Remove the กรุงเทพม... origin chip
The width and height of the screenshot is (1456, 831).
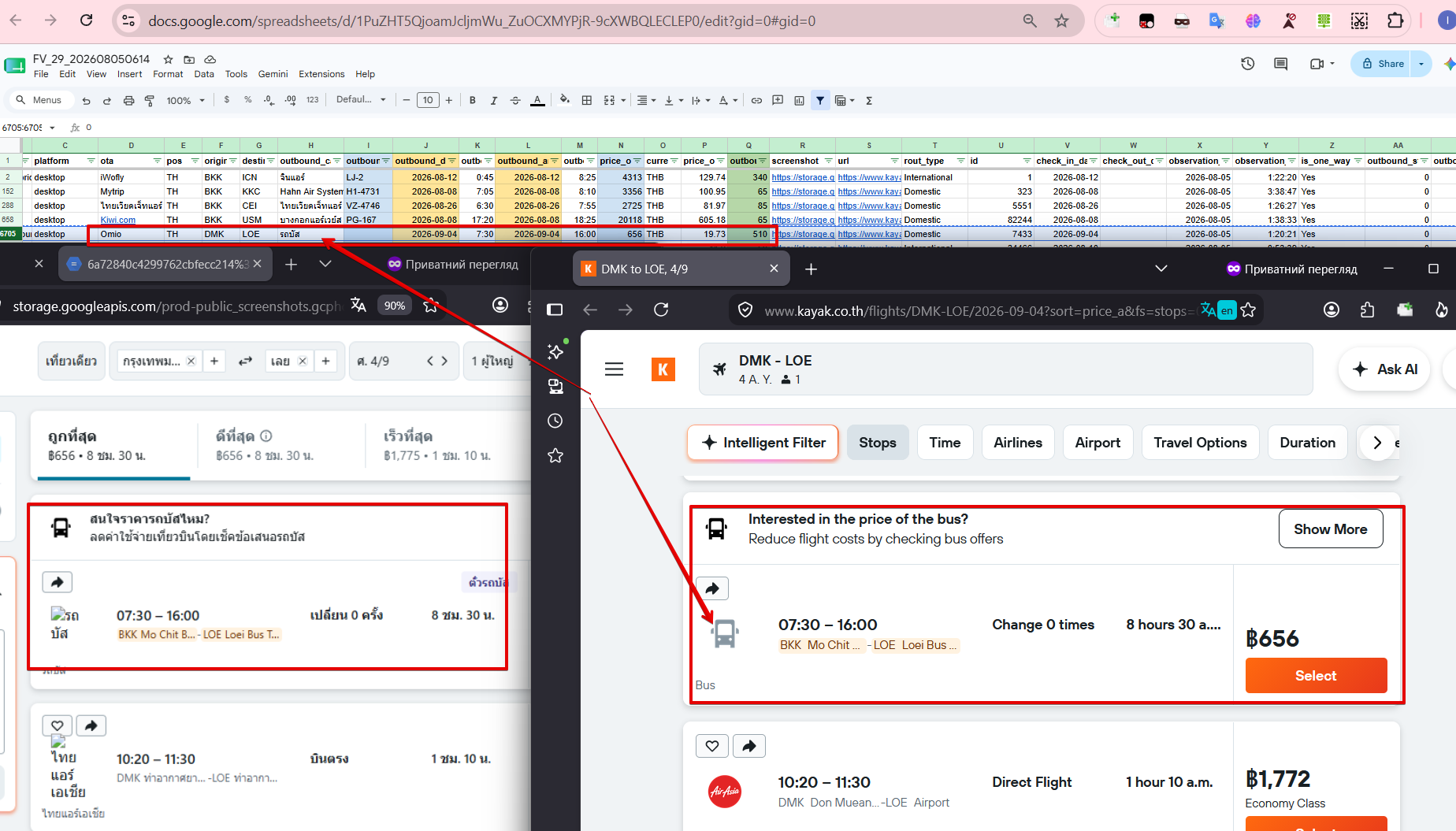tap(191, 361)
